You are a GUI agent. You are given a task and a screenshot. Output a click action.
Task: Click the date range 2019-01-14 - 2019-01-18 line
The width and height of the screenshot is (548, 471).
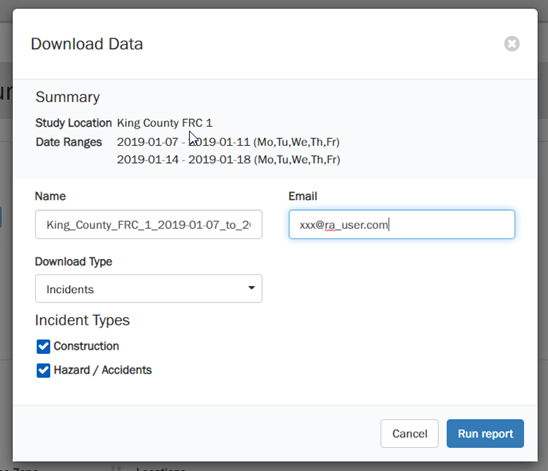(229, 160)
